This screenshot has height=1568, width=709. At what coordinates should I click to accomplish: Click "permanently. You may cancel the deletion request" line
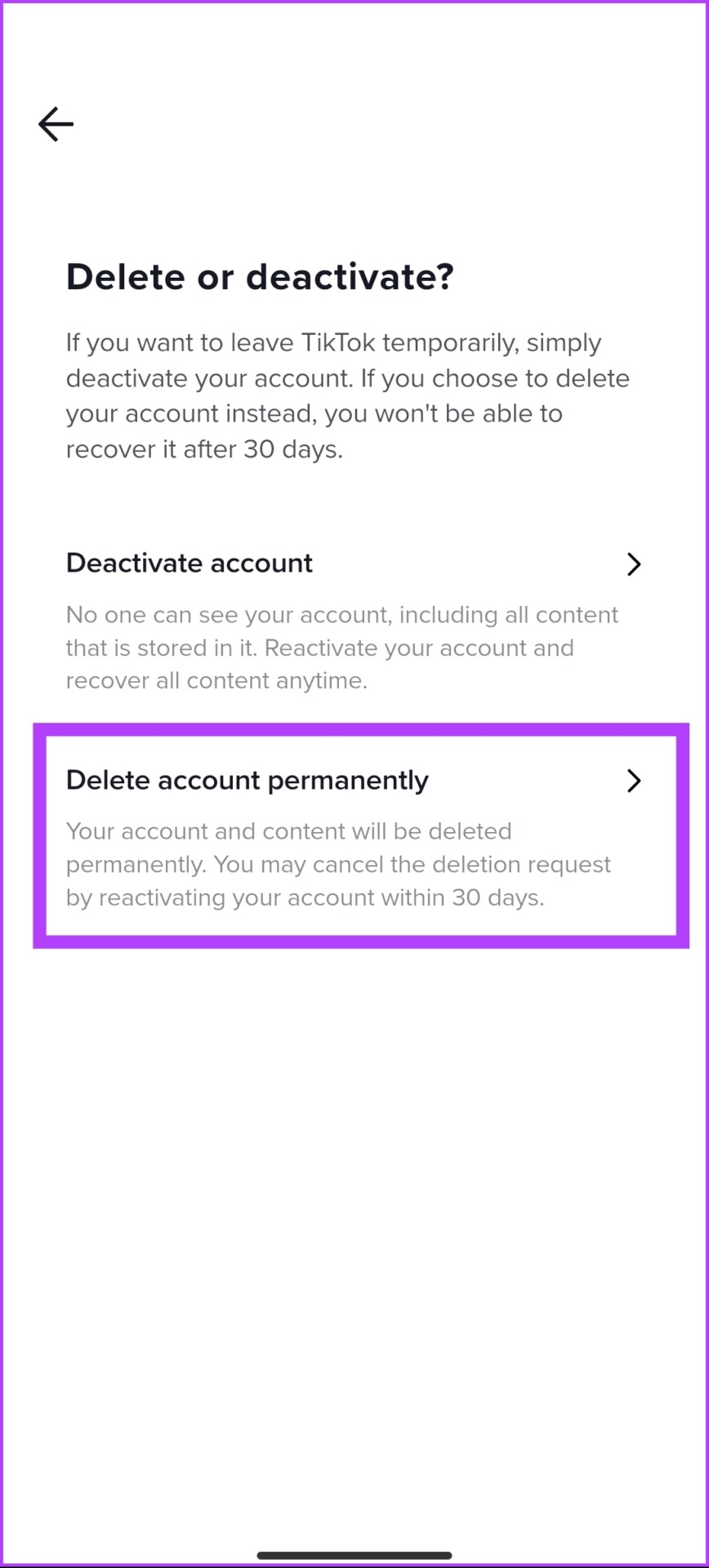tap(338, 865)
